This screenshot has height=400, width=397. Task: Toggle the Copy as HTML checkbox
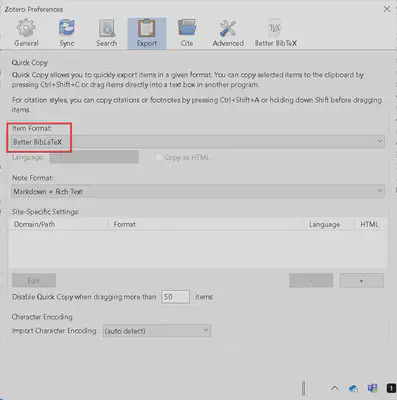click(x=159, y=157)
